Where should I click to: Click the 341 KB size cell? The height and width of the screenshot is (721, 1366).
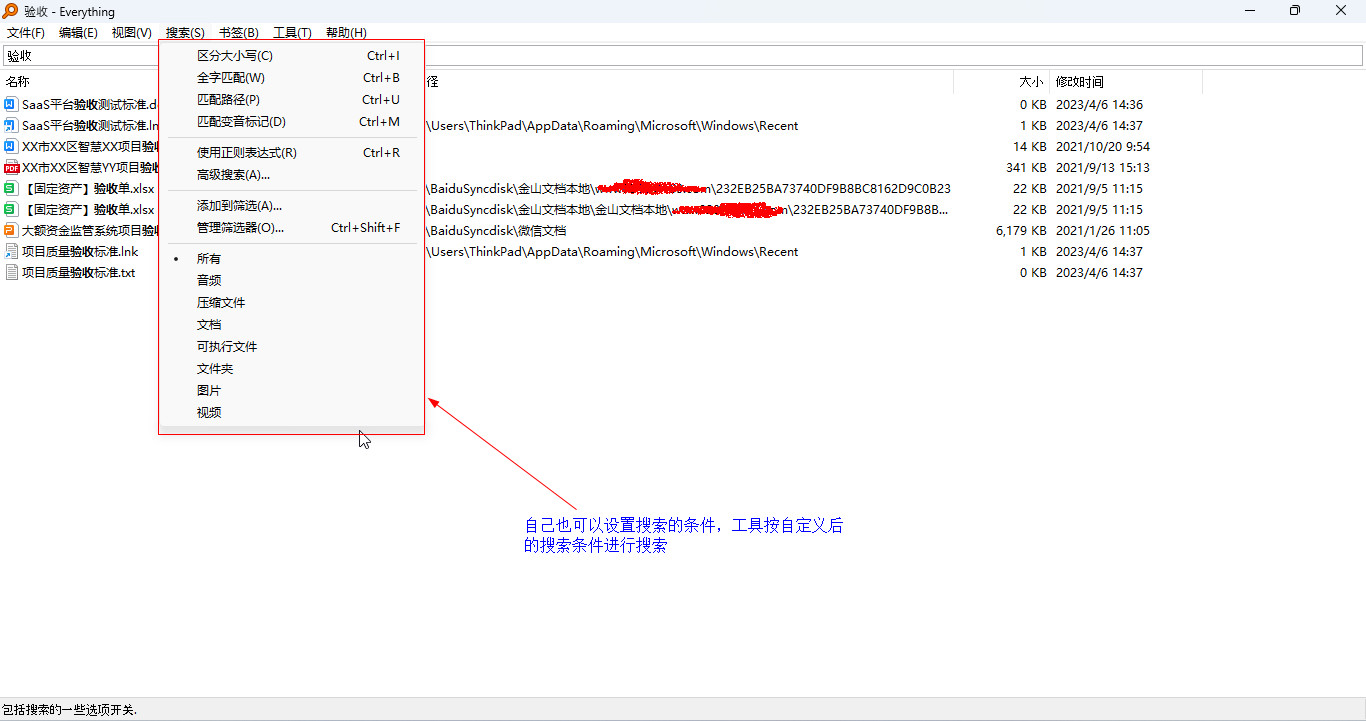(x=1026, y=168)
